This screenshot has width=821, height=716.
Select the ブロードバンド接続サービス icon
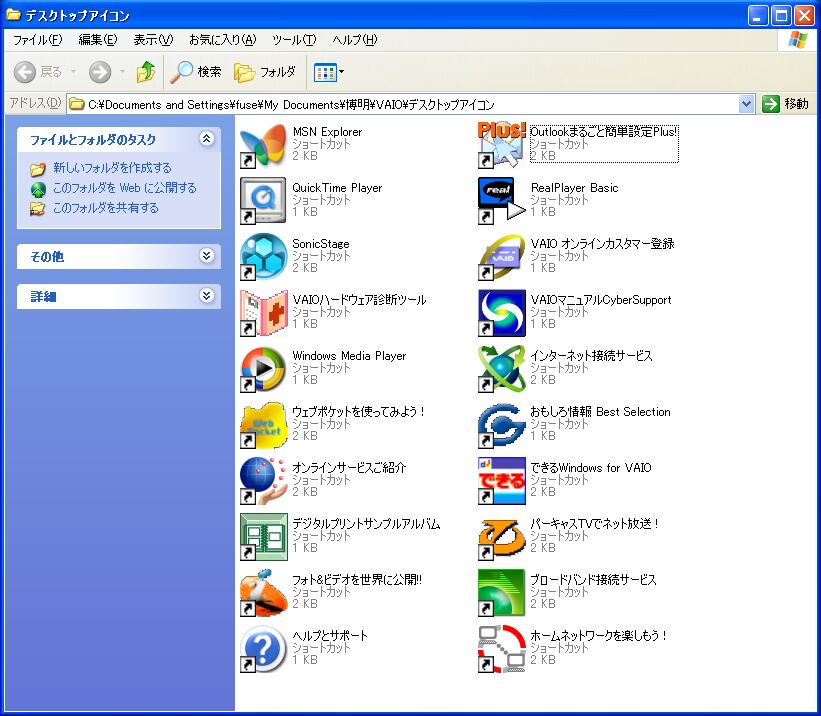pyautogui.click(x=501, y=593)
